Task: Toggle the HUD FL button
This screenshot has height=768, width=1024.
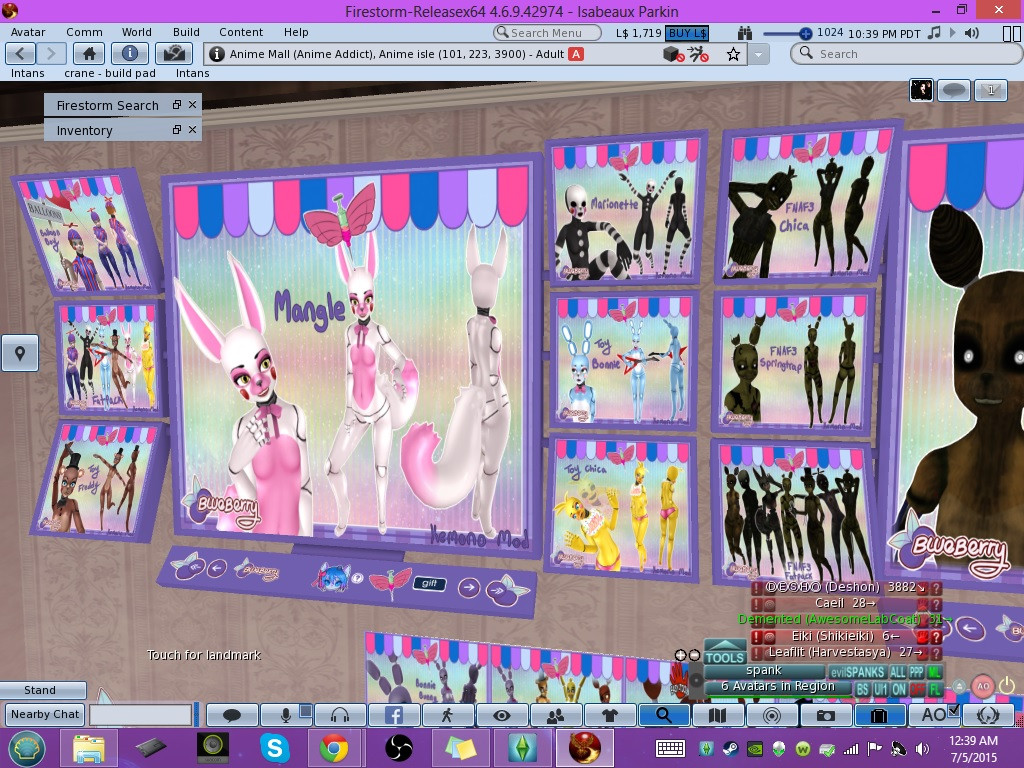Action: pyautogui.click(x=935, y=689)
